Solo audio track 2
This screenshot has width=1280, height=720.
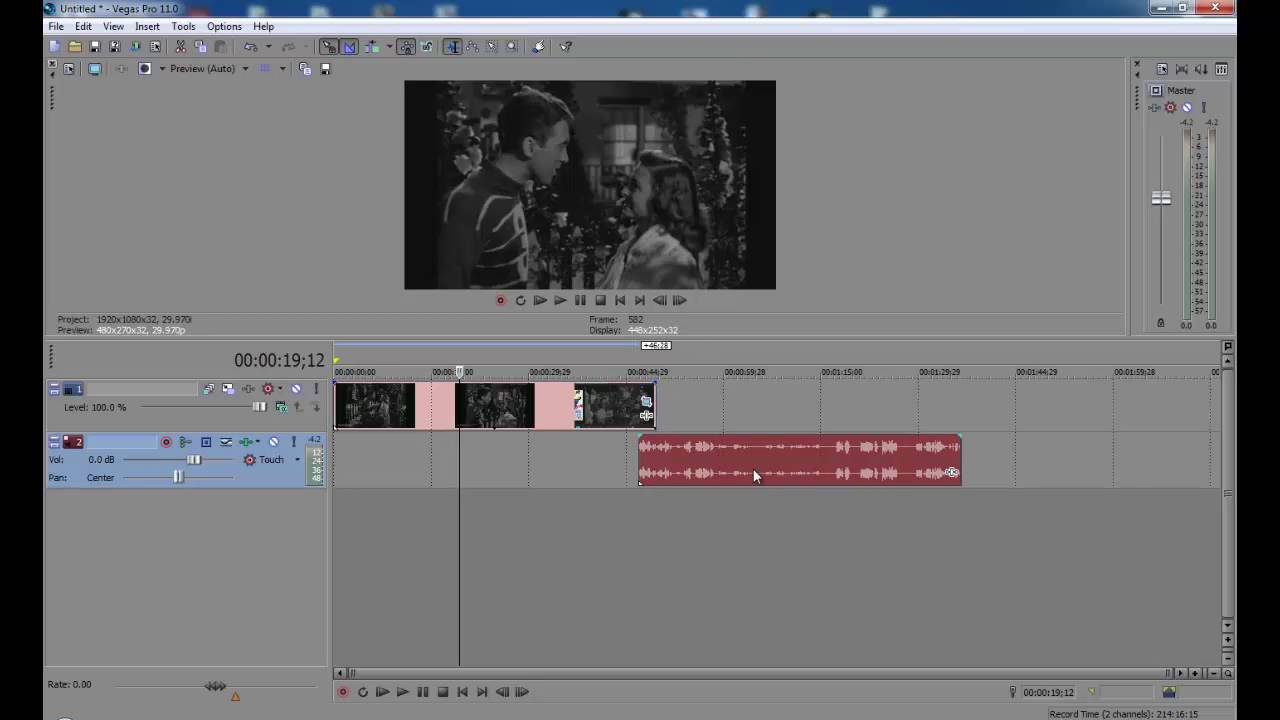pos(293,442)
